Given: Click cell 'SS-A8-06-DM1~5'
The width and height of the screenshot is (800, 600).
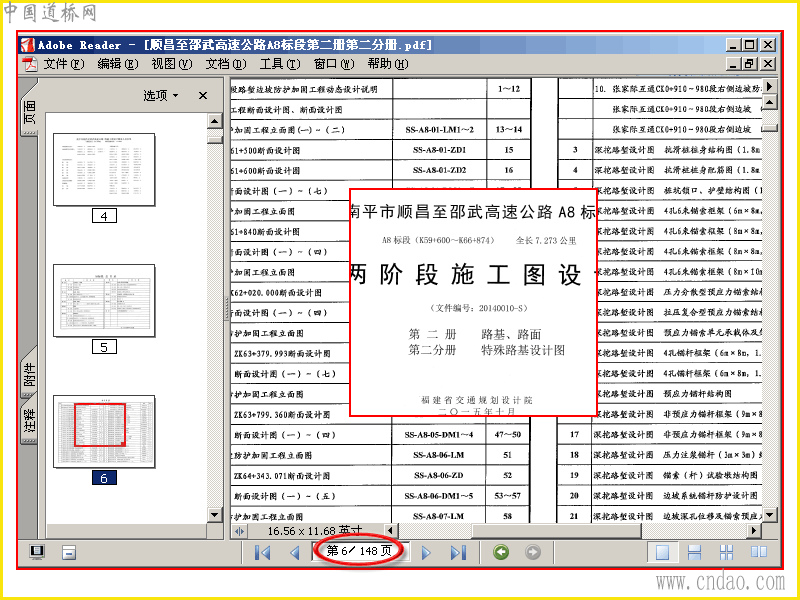Looking at the screenshot, I should click(439, 496).
